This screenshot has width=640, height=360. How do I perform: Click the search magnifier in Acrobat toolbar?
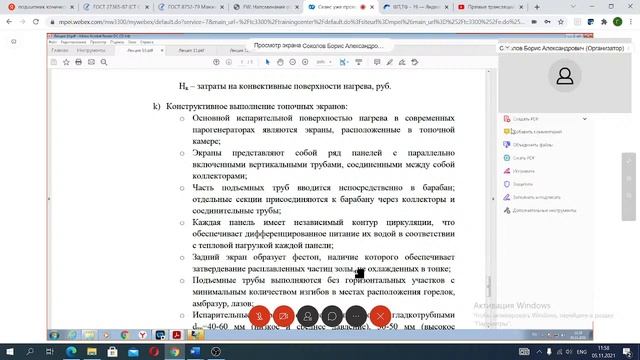pyautogui.click(x=104, y=62)
